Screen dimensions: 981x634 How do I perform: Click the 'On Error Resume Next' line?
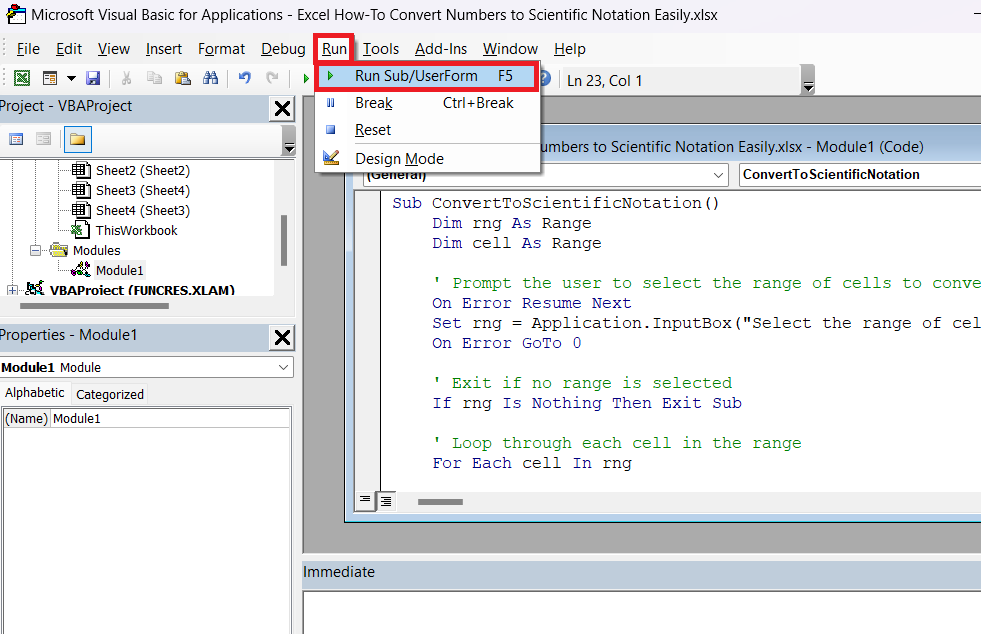click(532, 303)
